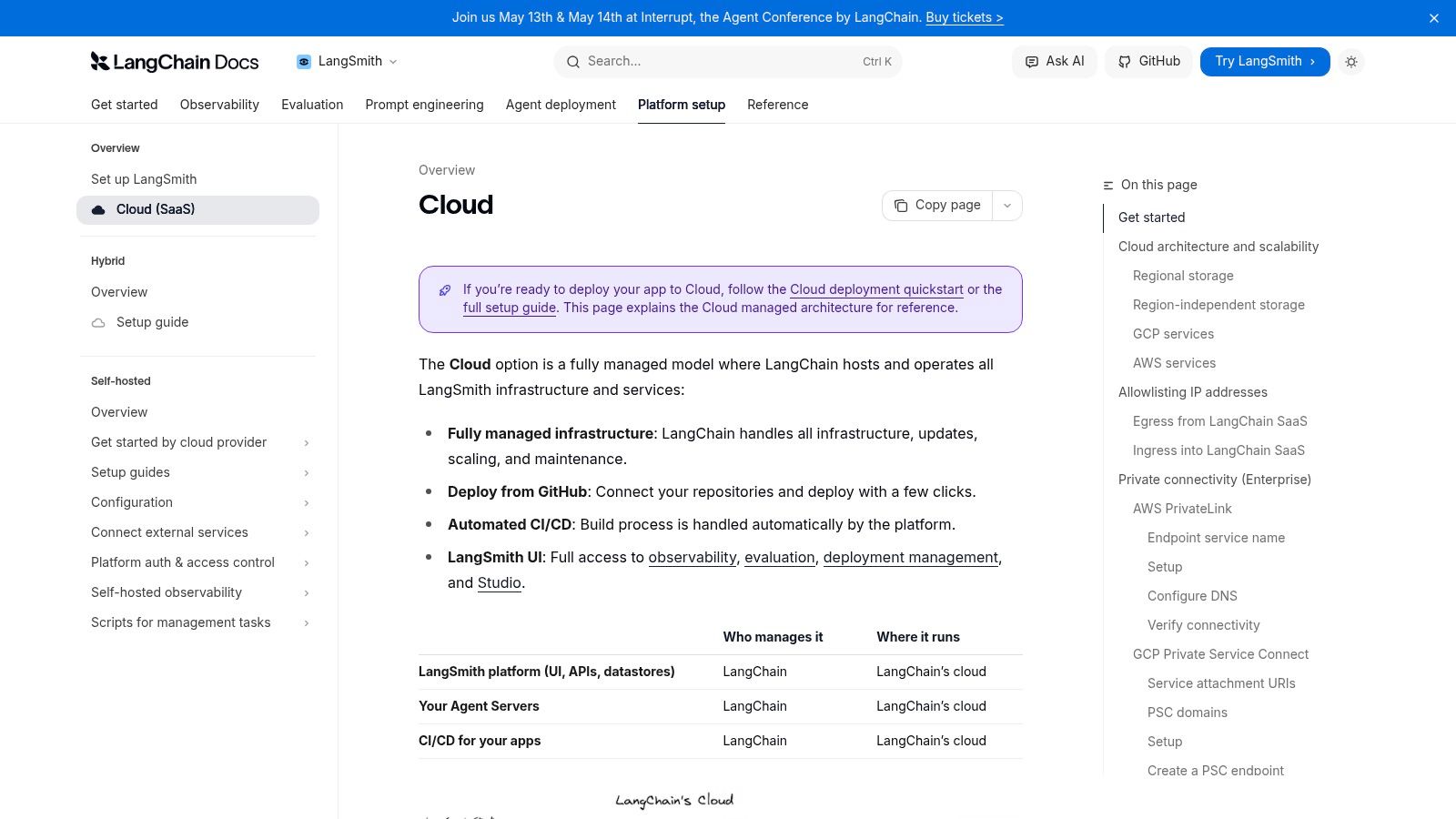The height and width of the screenshot is (819, 1456).
Task: Jump to GCP Private Service Connect
Action: [1220, 654]
